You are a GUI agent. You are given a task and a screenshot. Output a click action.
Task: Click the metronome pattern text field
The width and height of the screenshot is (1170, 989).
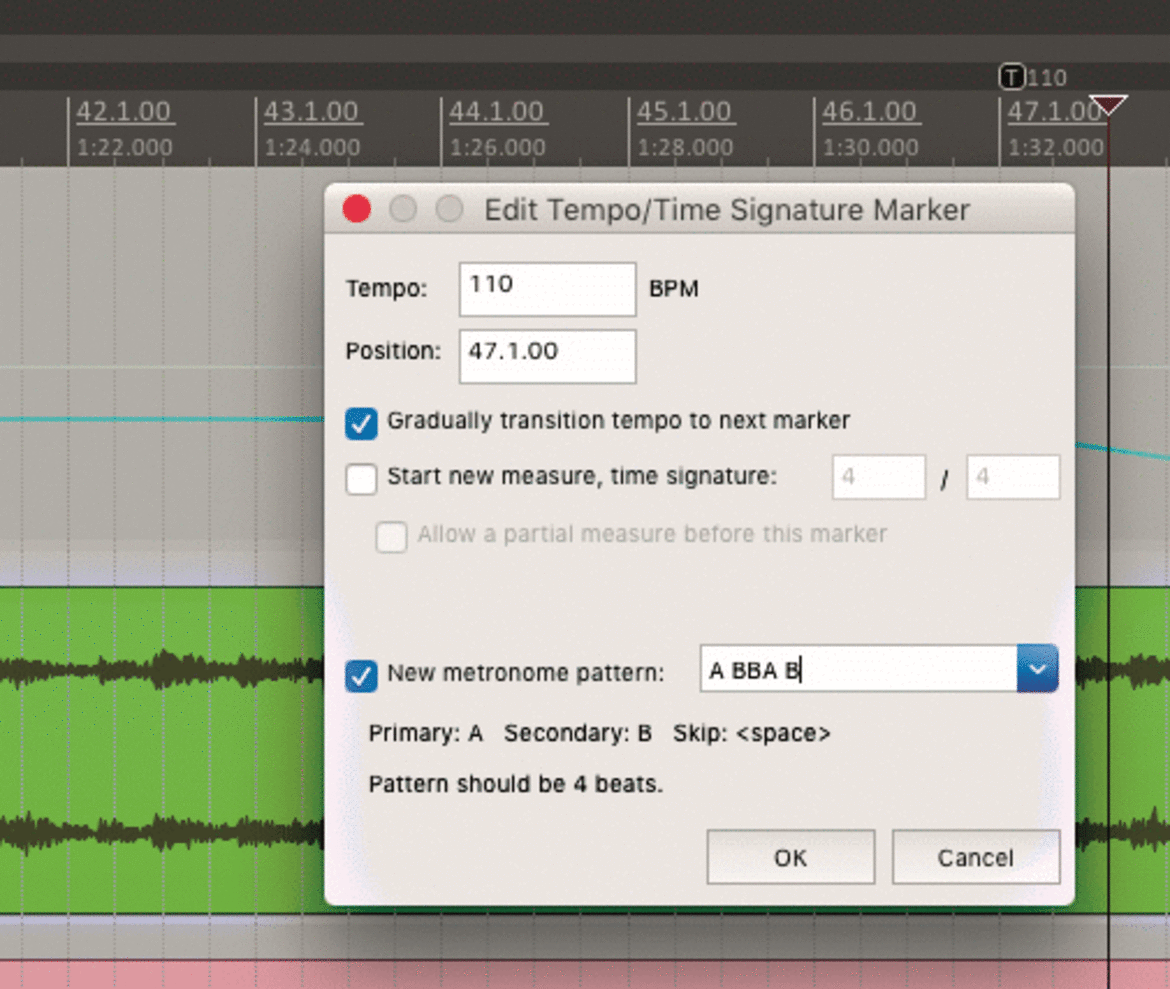tap(858, 669)
